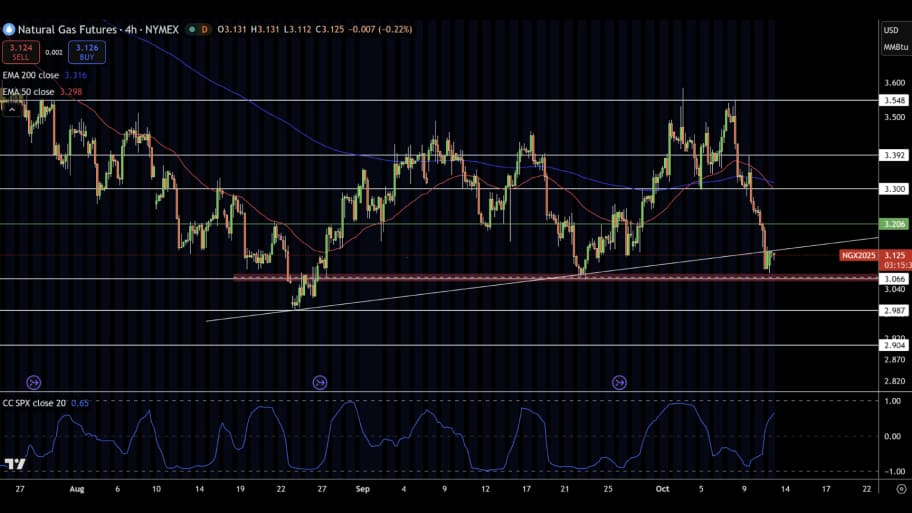Select the EMA 50 close indicator legend
The image size is (912, 513).
click(x=28, y=92)
